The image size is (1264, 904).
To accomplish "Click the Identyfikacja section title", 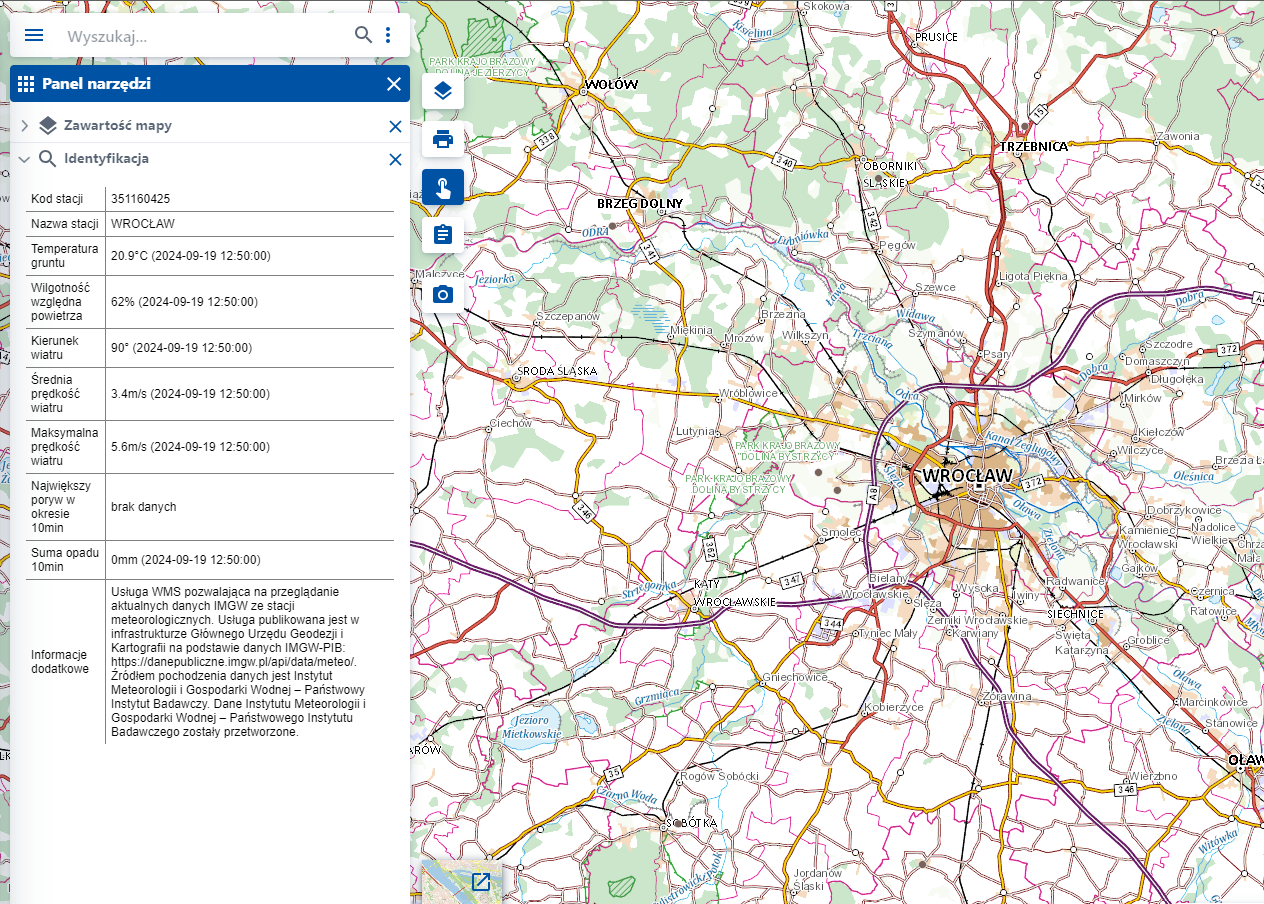I will click(x=106, y=159).
